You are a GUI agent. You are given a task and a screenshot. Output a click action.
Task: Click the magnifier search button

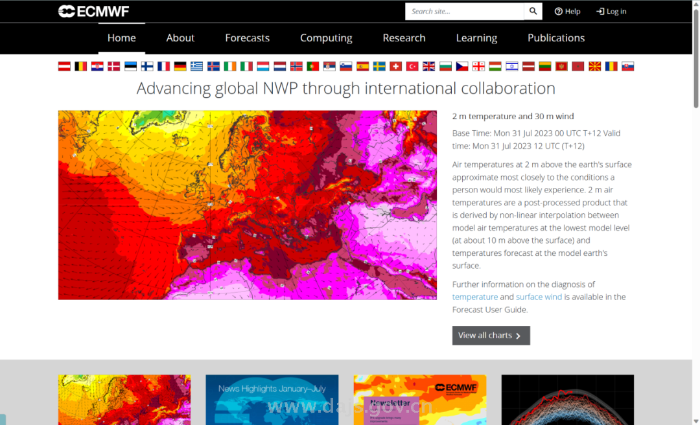click(x=533, y=11)
